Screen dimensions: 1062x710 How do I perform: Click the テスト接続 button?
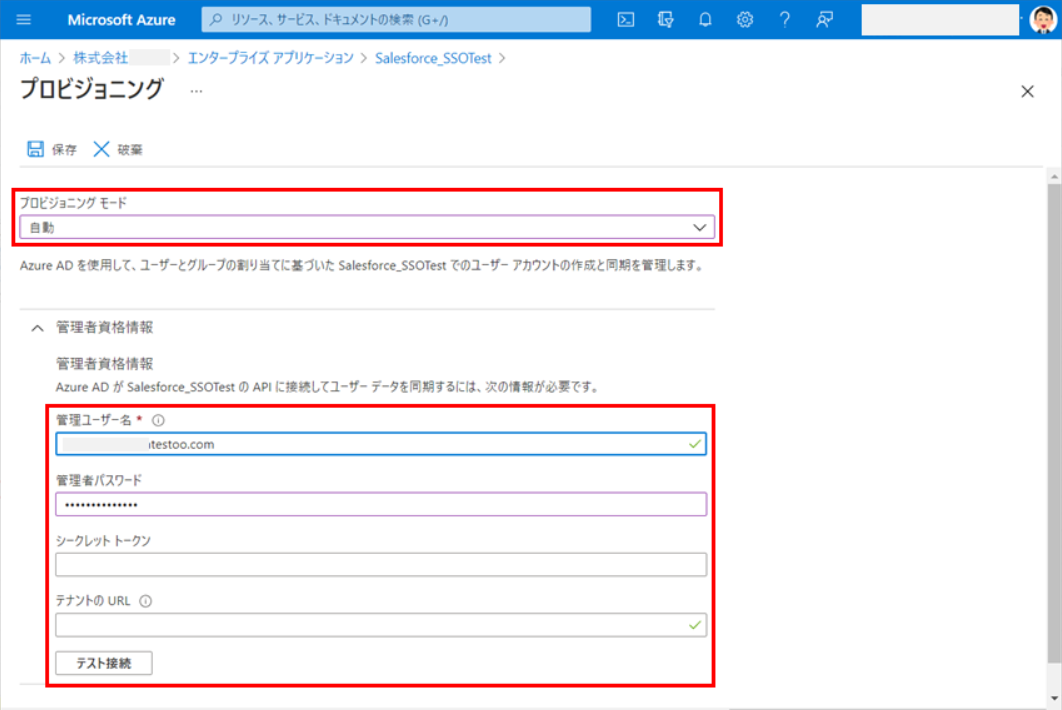coord(104,663)
